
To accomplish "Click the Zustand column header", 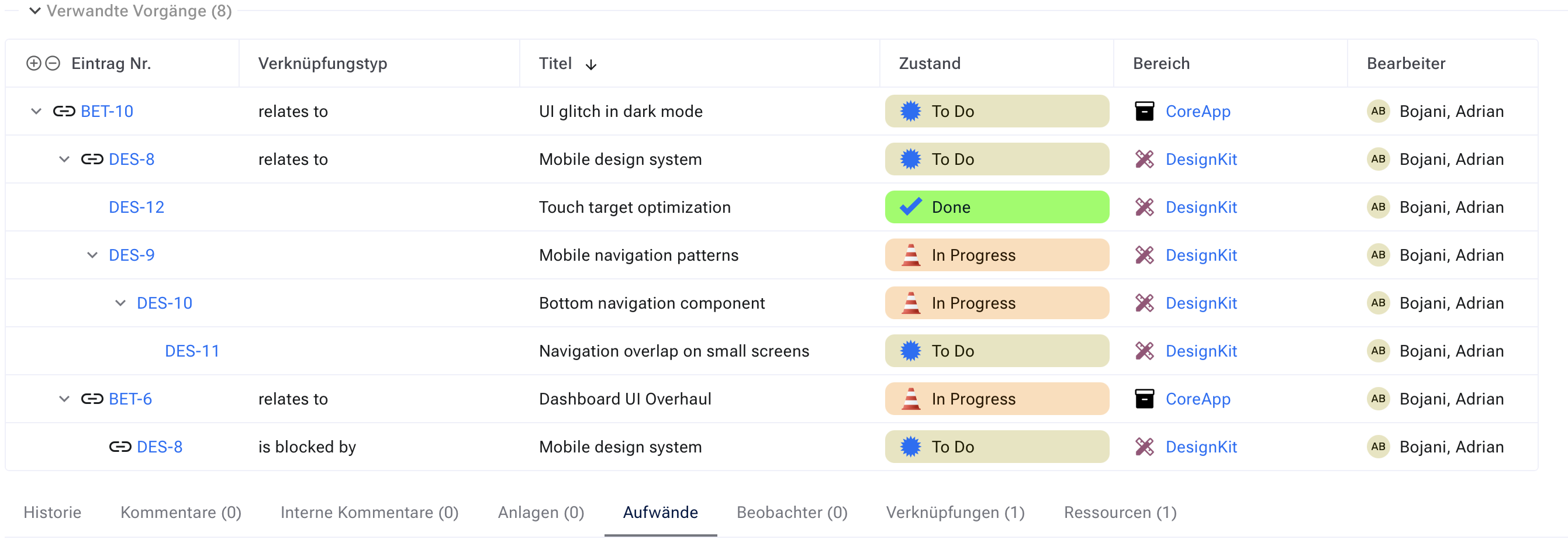I will click(930, 63).
